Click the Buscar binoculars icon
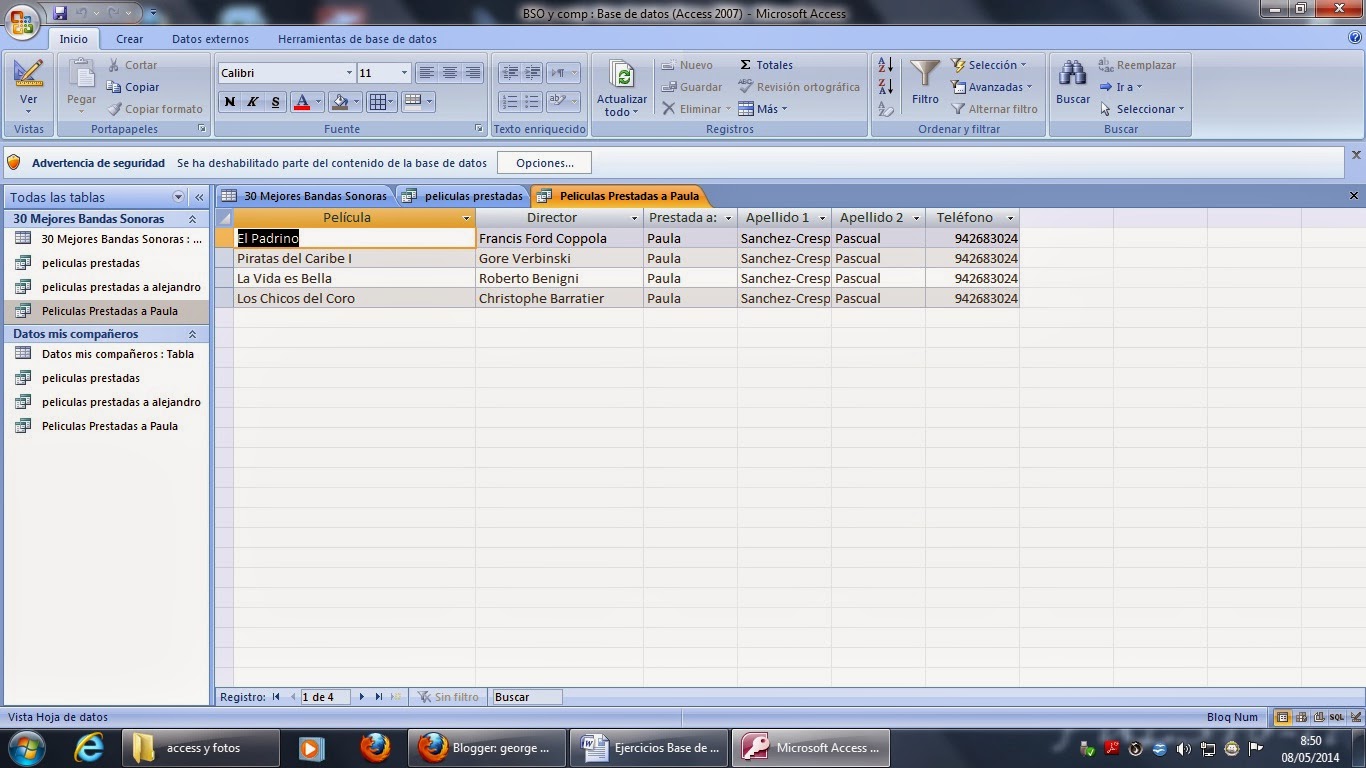This screenshot has height=768, width=1366. (1073, 74)
